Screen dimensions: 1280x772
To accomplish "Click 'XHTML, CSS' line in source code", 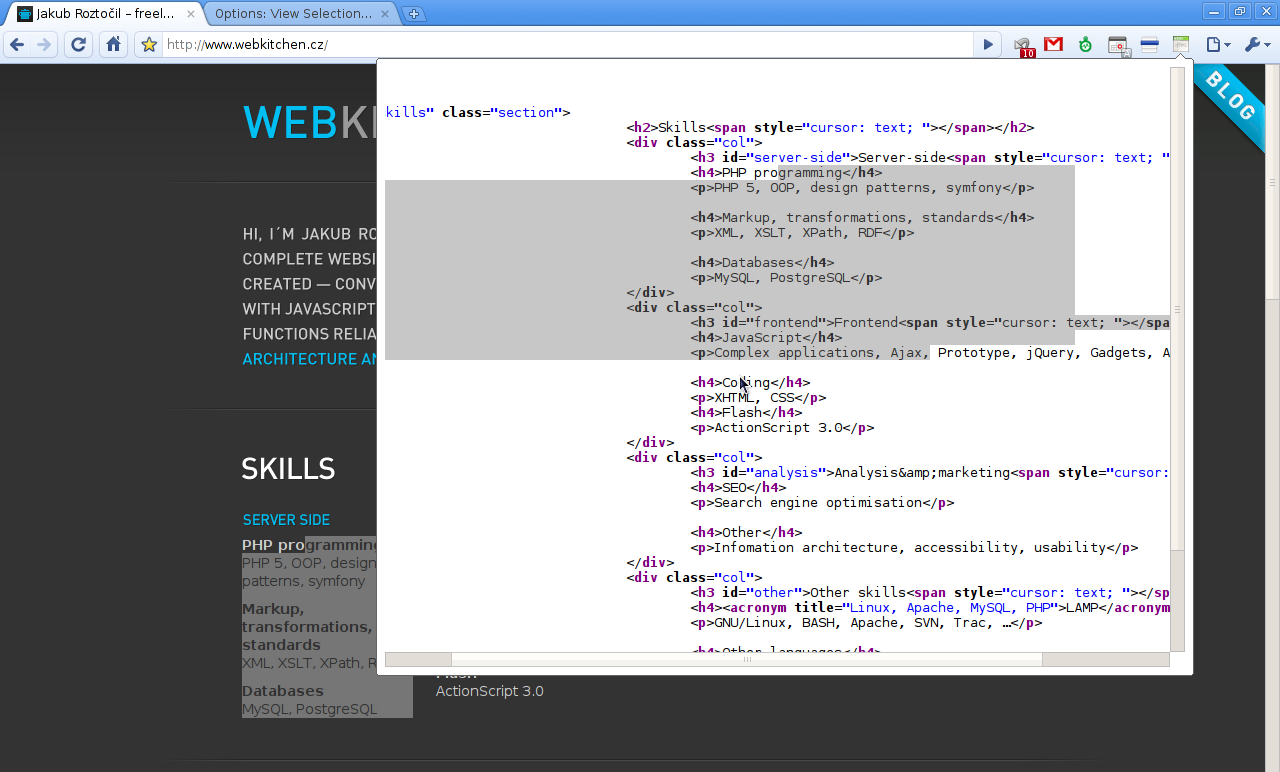I will coord(758,397).
